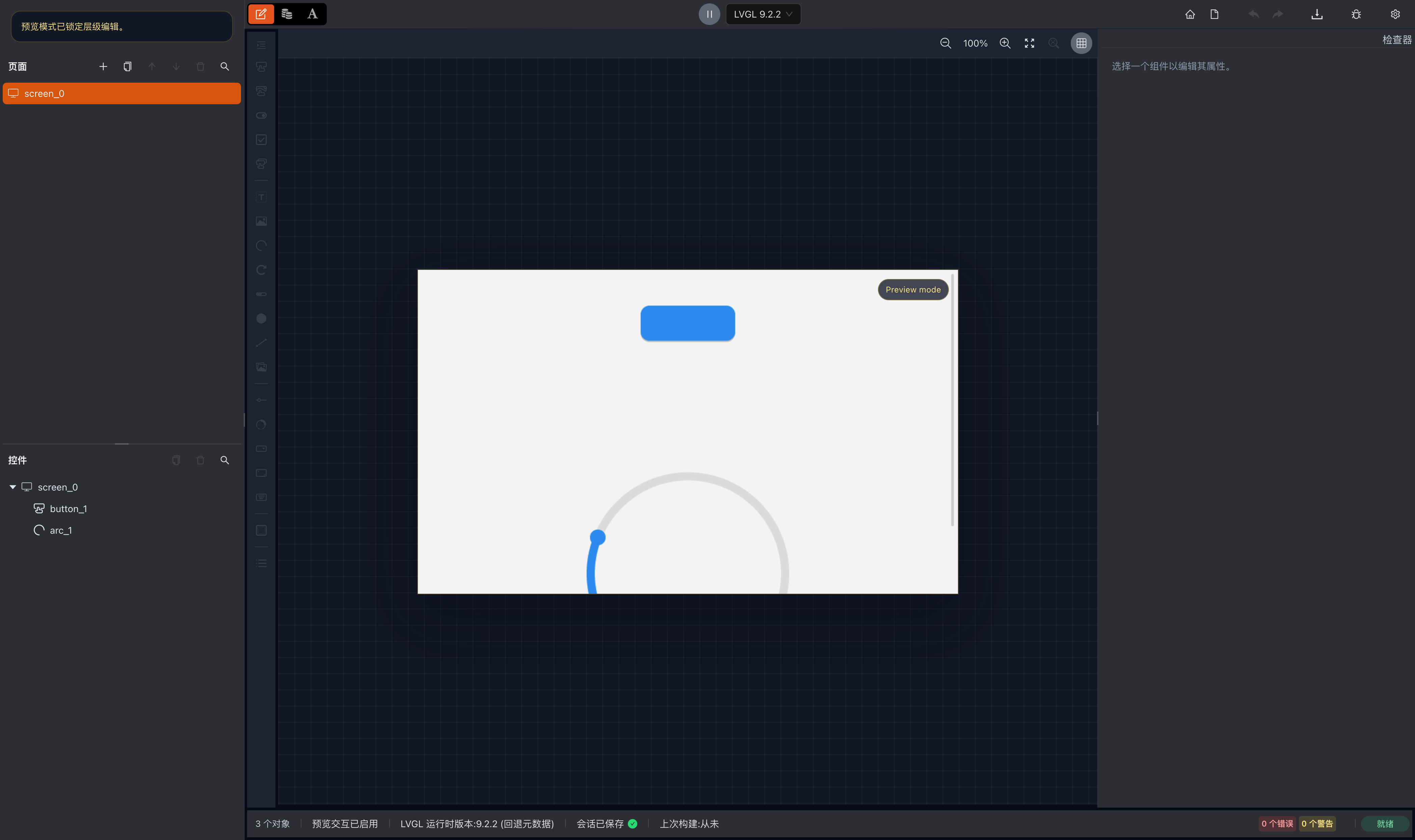Click the dimmed zoom reset magnifier icon
The width and height of the screenshot is (1415, 840).
[x=1054, y=43]
